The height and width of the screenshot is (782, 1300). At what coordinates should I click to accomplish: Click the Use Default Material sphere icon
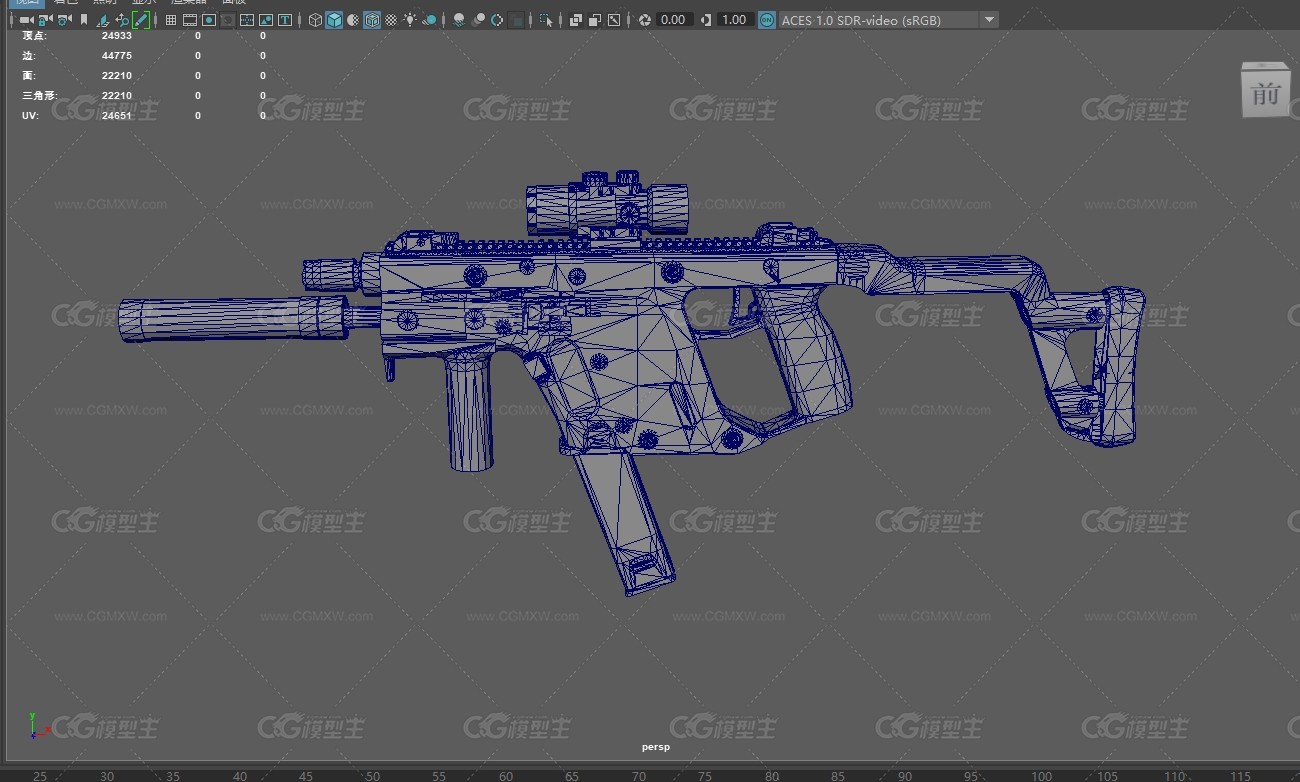[x=353, y=20]
